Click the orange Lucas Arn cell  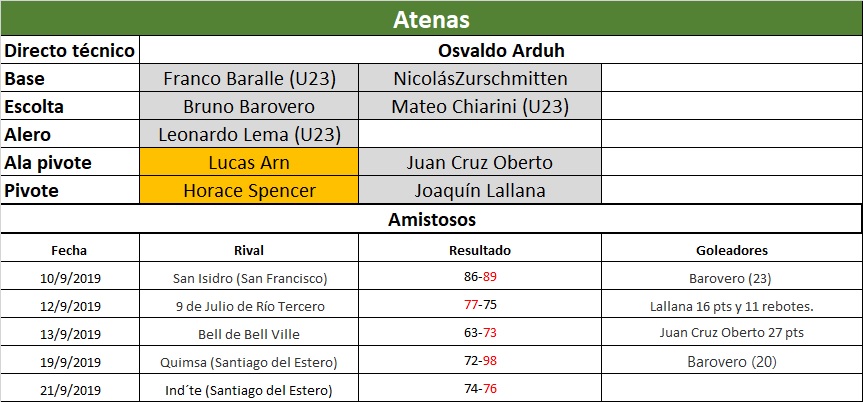249,162
